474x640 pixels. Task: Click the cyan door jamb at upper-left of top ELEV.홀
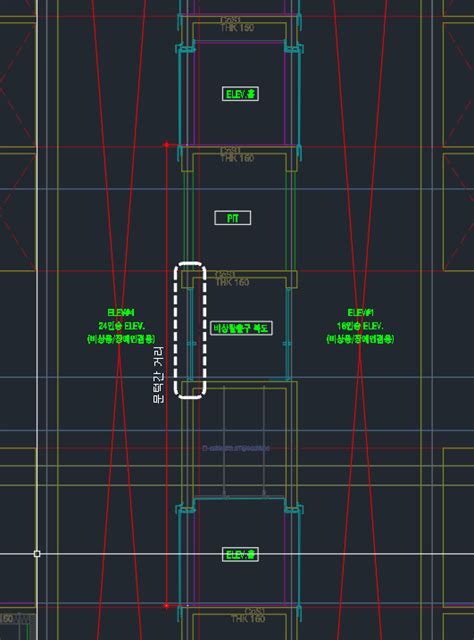pos(186,48)
